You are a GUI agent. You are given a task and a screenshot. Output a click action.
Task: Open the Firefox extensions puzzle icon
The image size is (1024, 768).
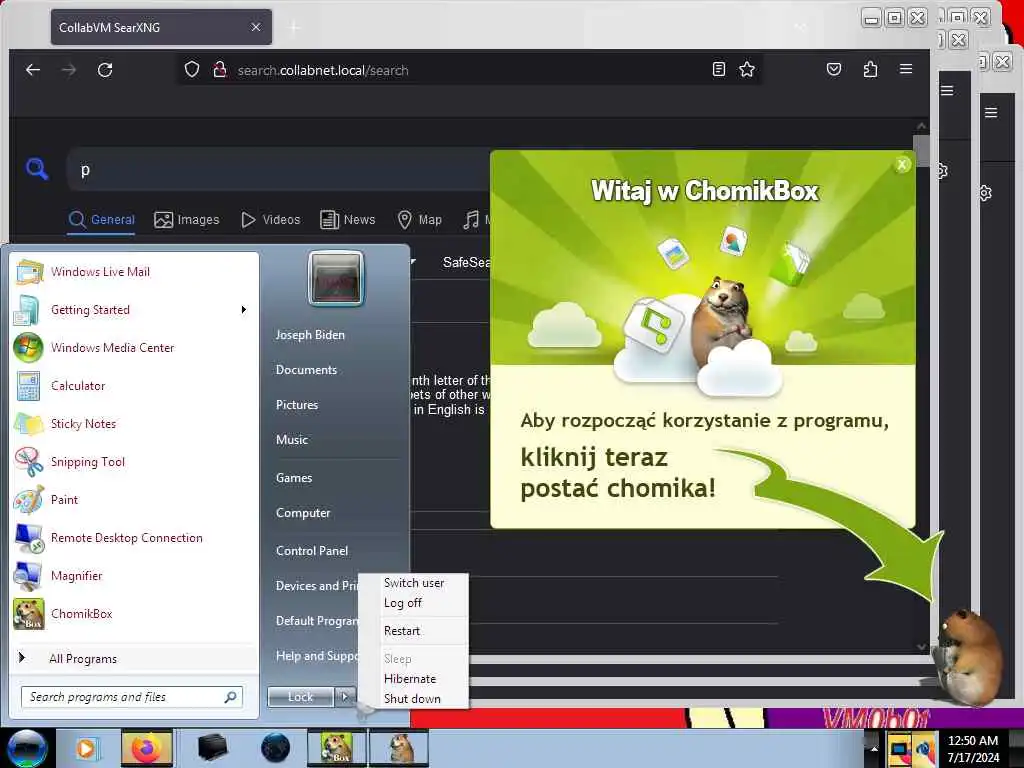[x=870, y=69]
